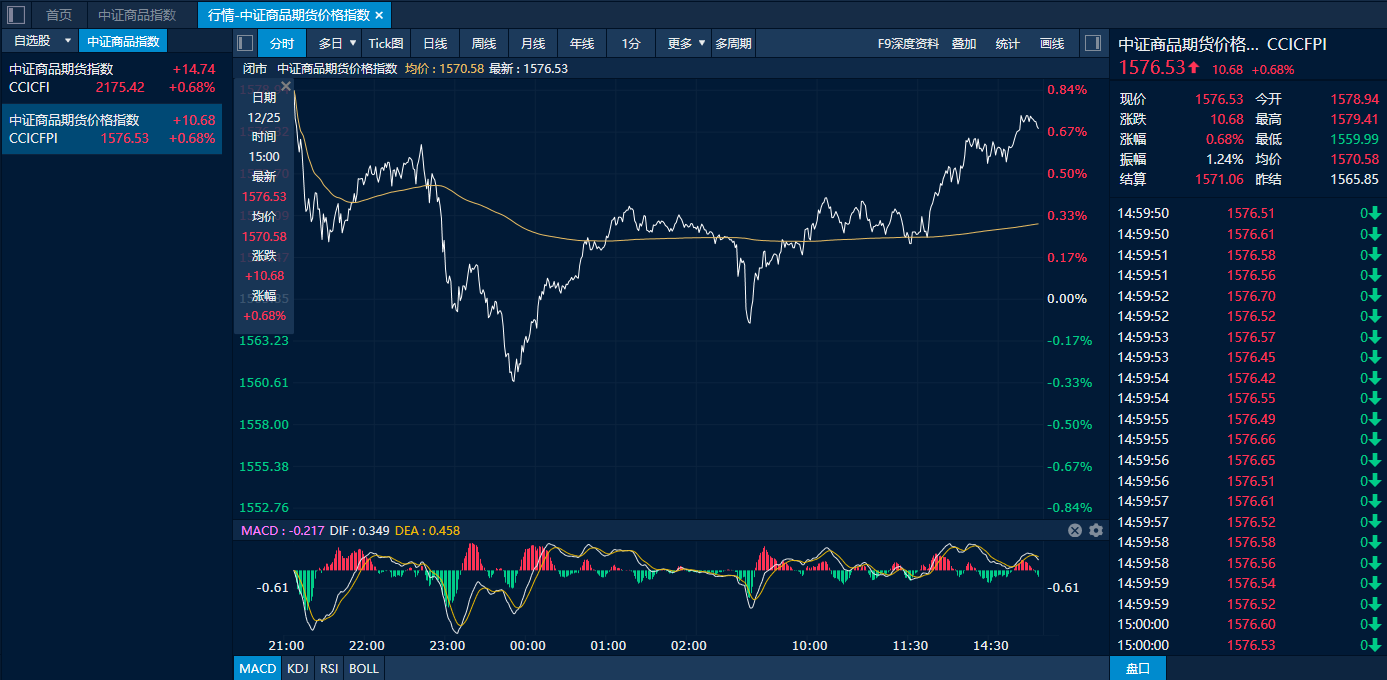Switch indicator to RSI
The image size is (1387, 680).
point(328,668)
